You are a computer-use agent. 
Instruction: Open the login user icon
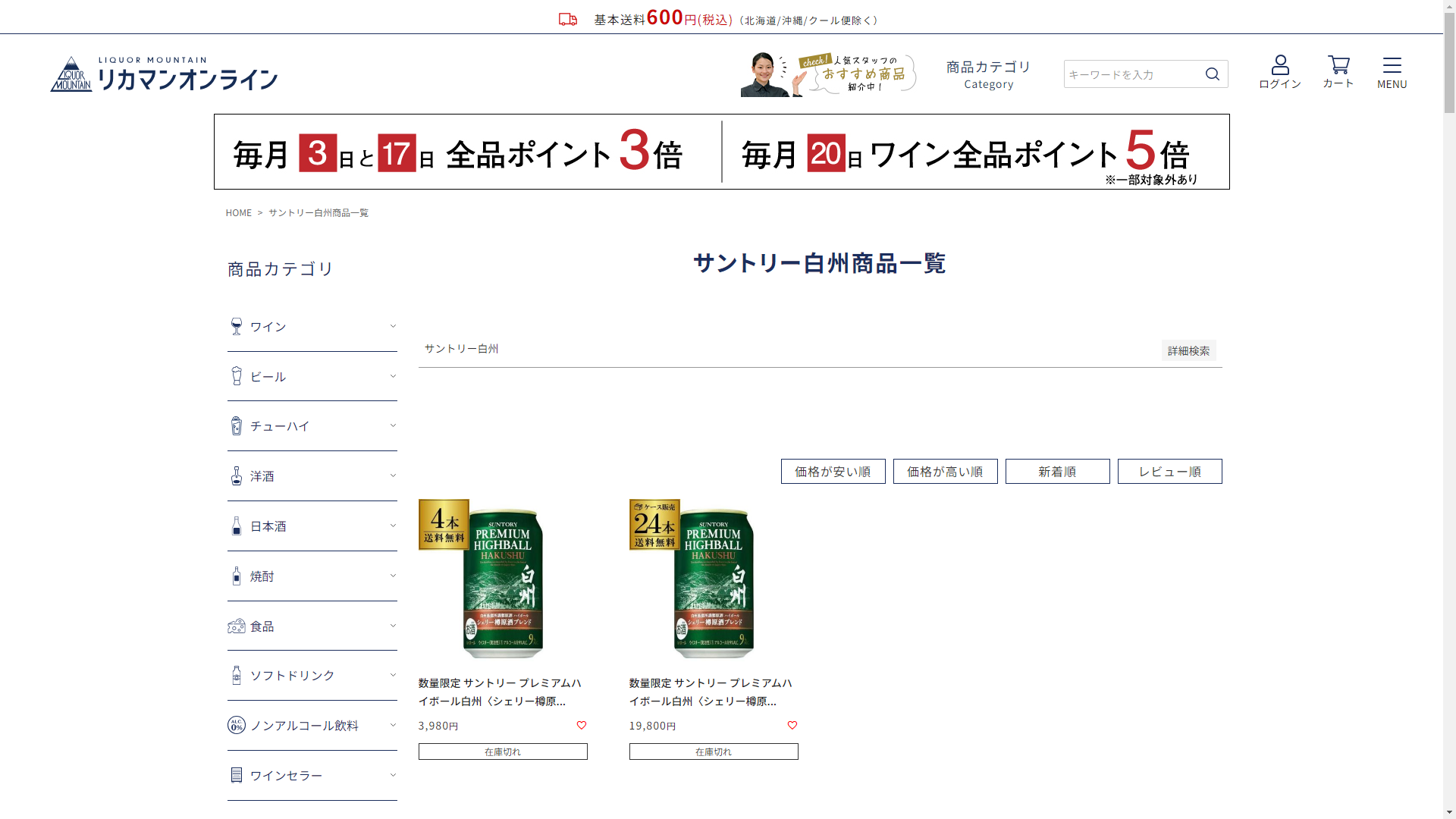point(1280,65)
